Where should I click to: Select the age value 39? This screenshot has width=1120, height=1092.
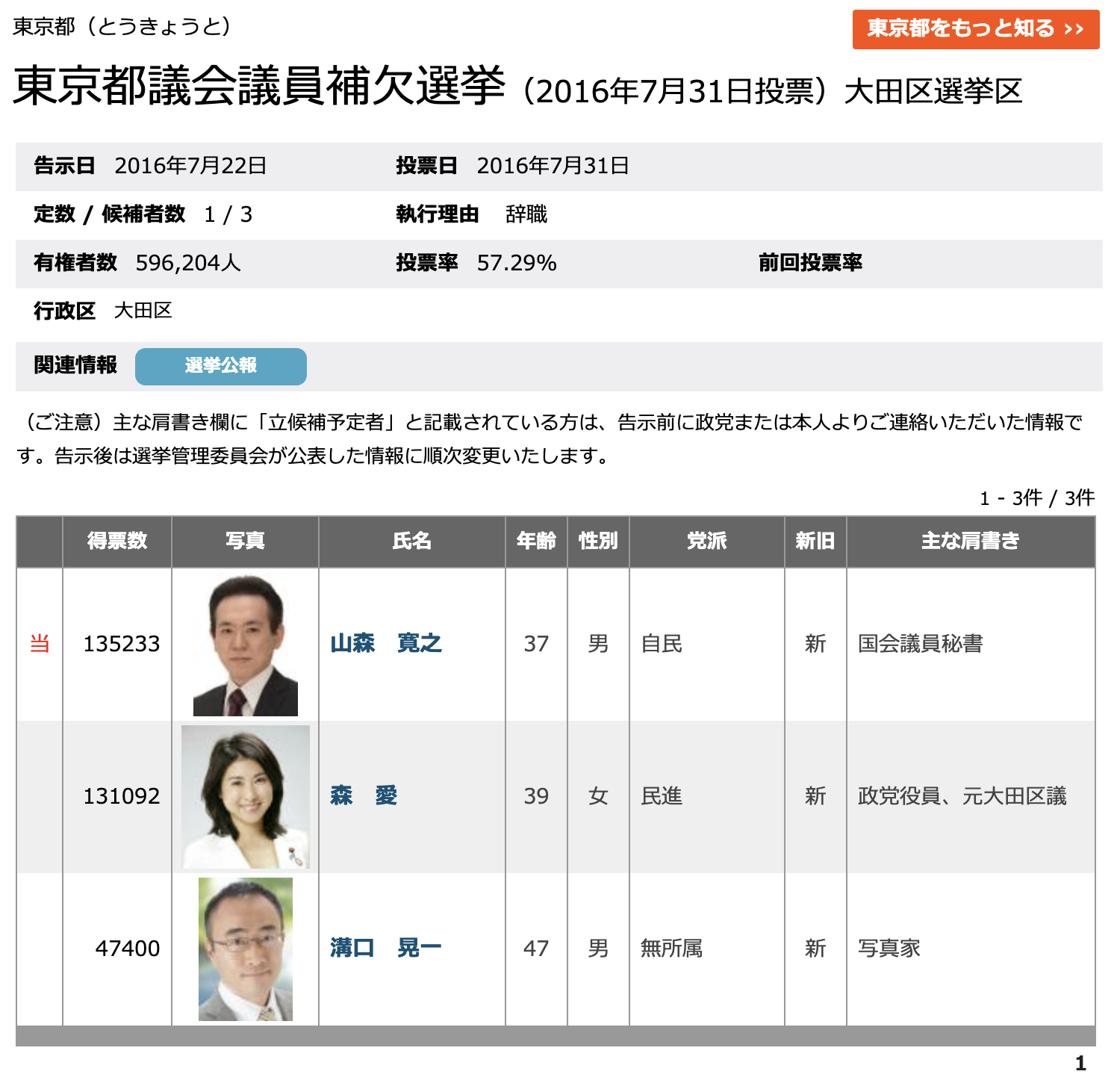tap(536, 796)
